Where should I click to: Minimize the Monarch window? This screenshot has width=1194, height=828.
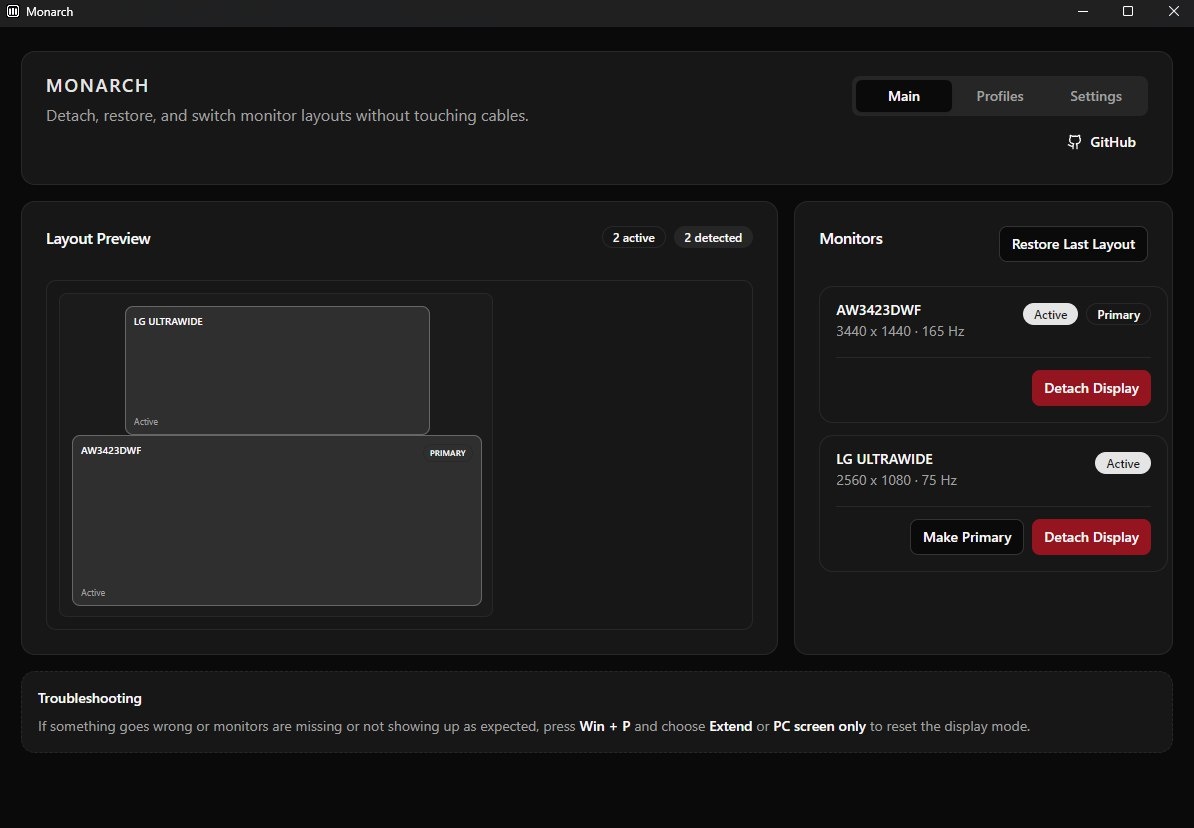pyautogui.click(x=1083, y=11)
